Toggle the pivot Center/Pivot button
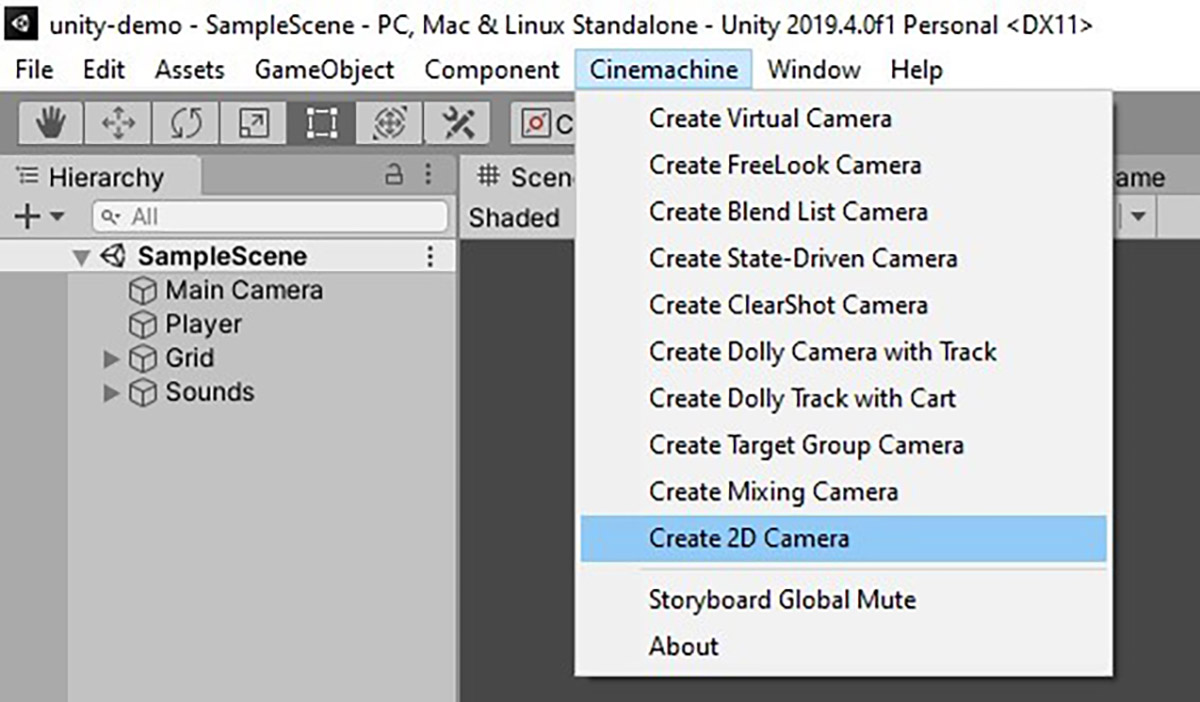Screen dimensions: 1200x702 click(544, 124)
